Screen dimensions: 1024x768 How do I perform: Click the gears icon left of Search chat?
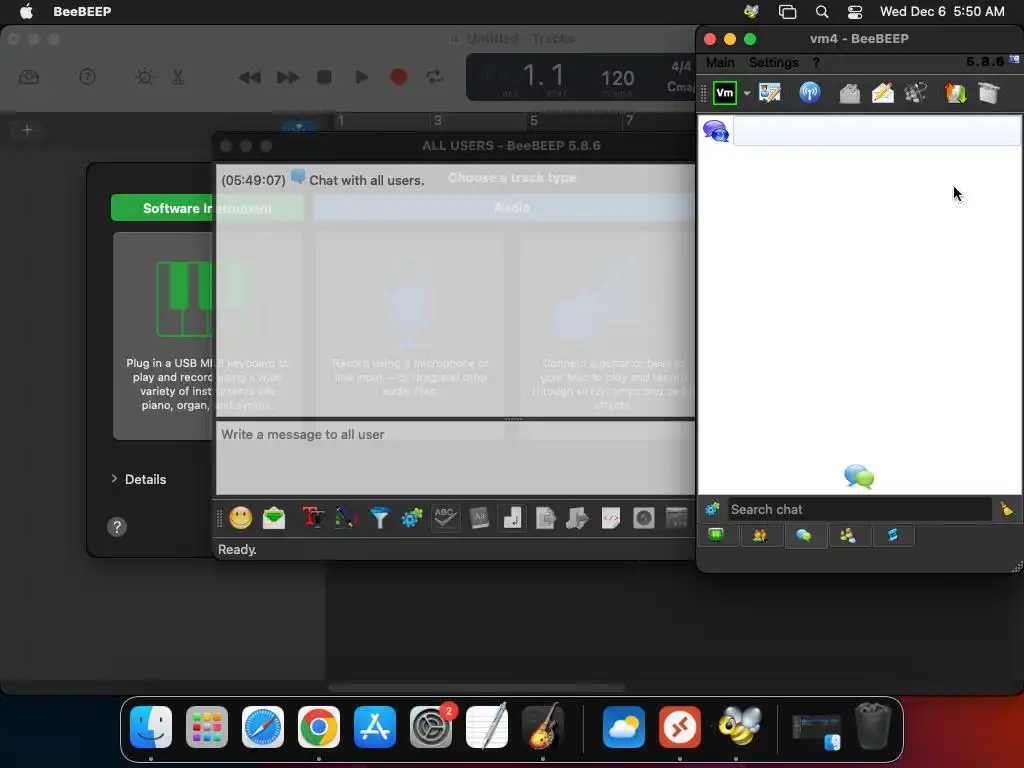712,509
